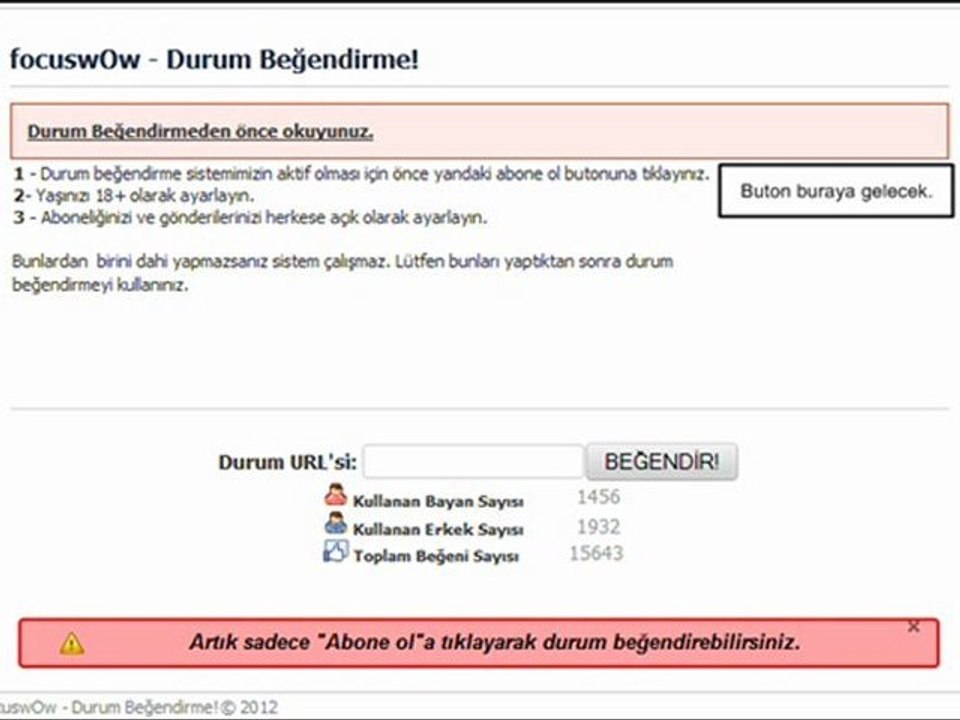Close the red Abone ol alert banner
Screen dimensions: 960x720
point(913,626)
